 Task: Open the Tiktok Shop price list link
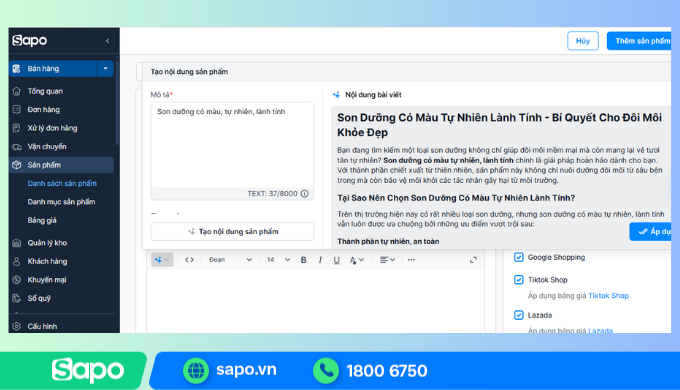pos(608,296)
